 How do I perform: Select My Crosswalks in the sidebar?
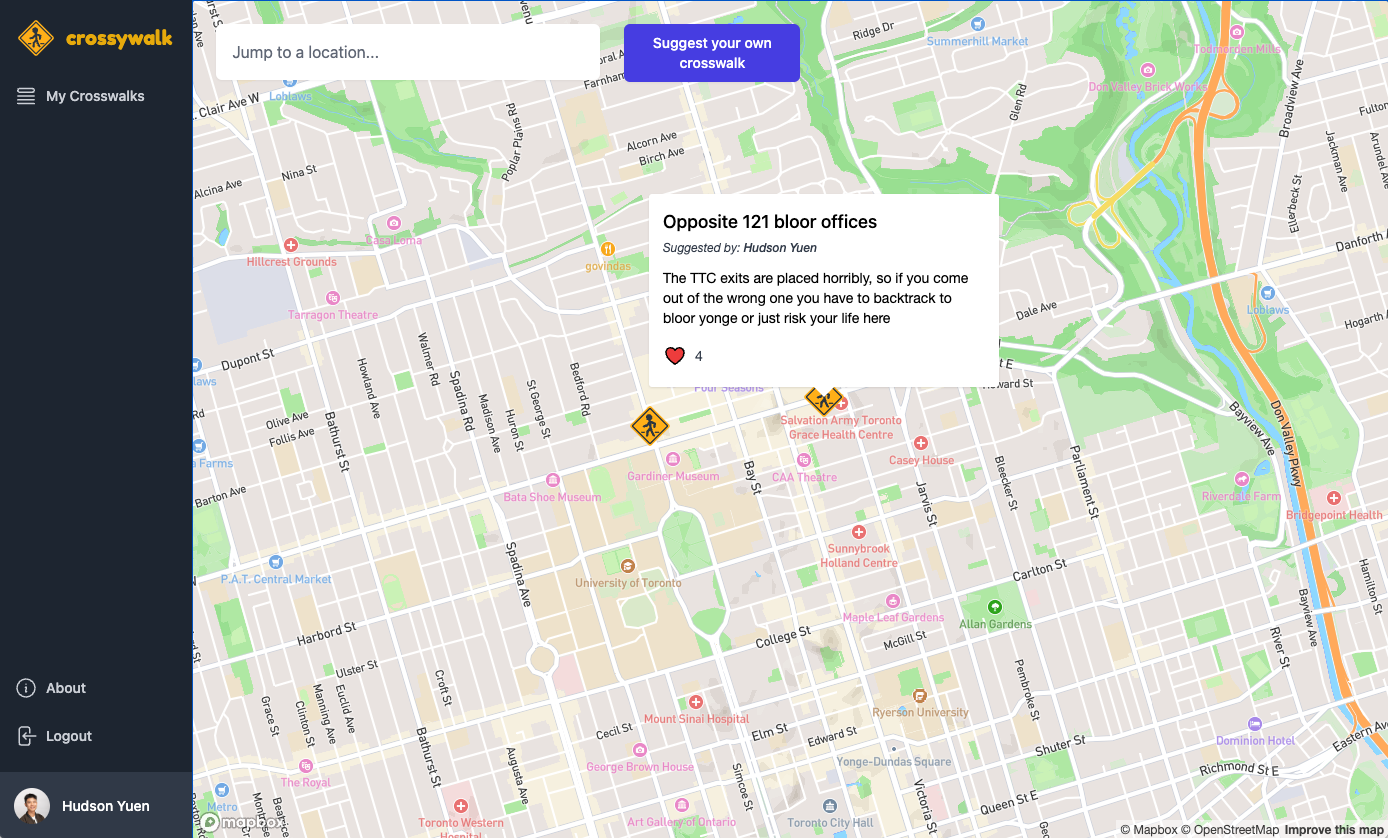pos(95,95)
